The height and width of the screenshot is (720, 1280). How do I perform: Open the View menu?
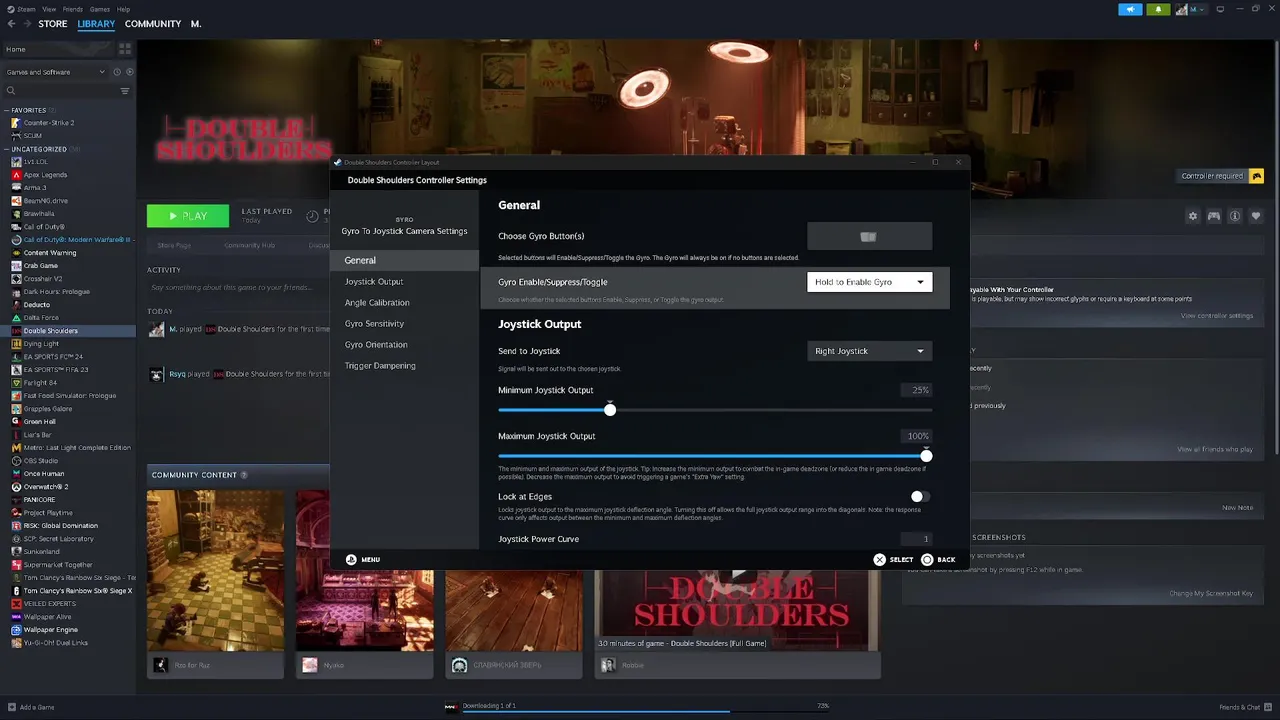48,9
